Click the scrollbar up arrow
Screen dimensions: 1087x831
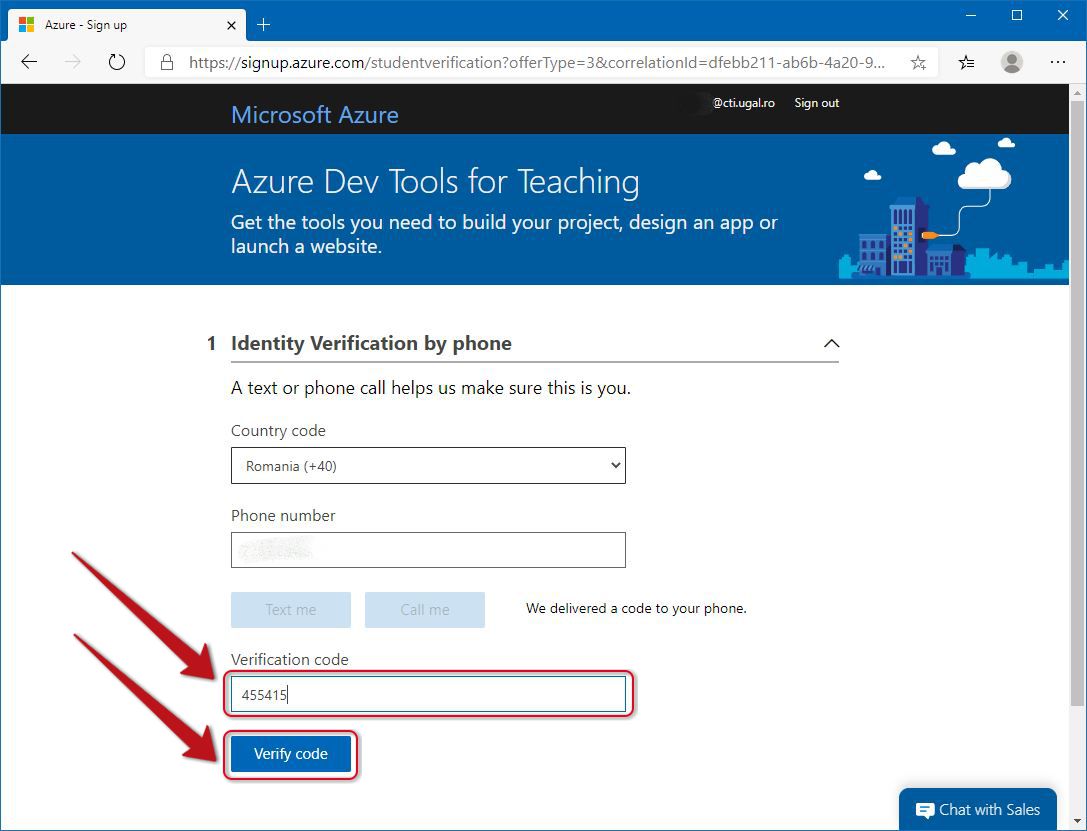click(x=1077, y=92)
